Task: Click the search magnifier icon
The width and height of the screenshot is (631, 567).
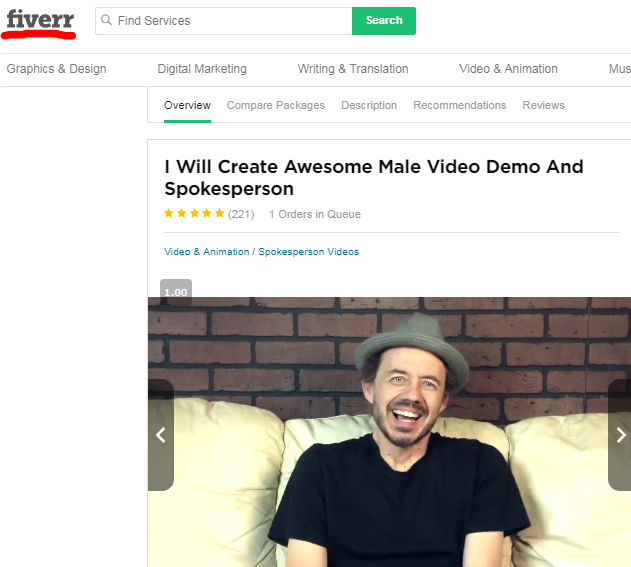Action: click(106, 20)
